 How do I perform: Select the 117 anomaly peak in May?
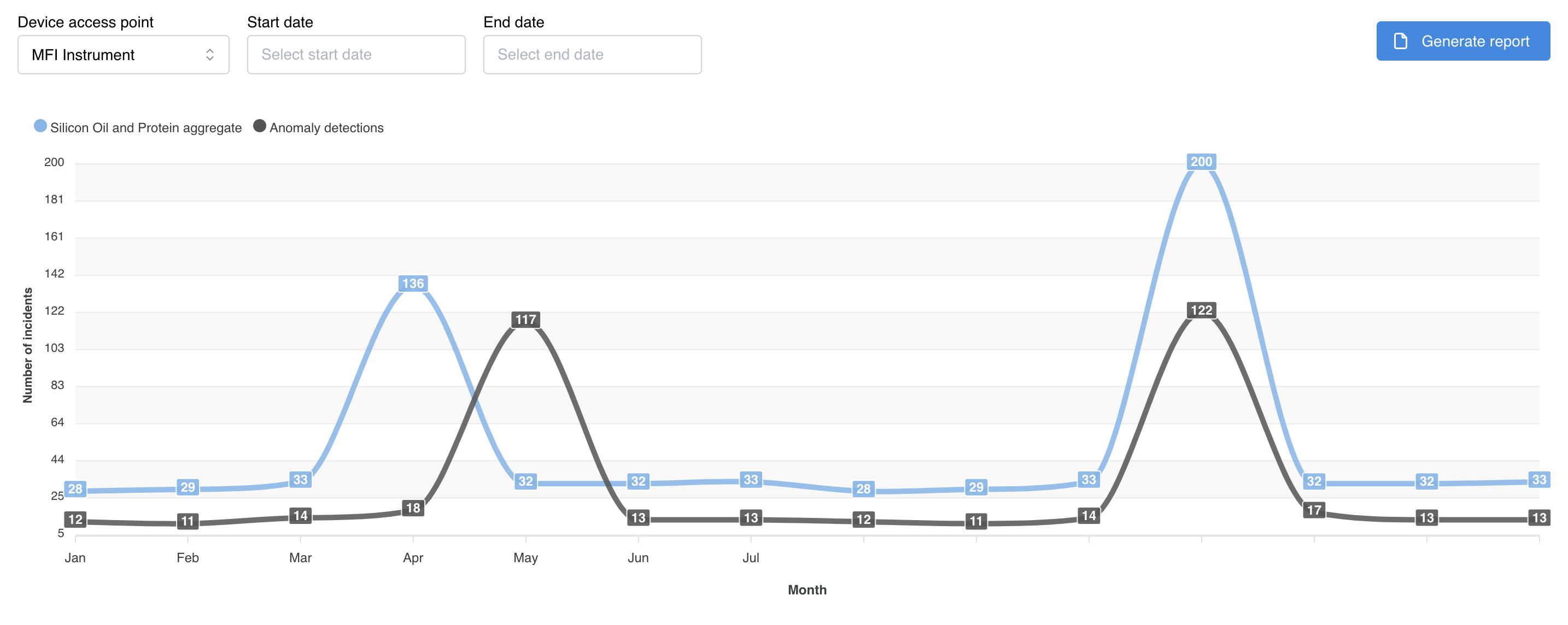point(525,319)
